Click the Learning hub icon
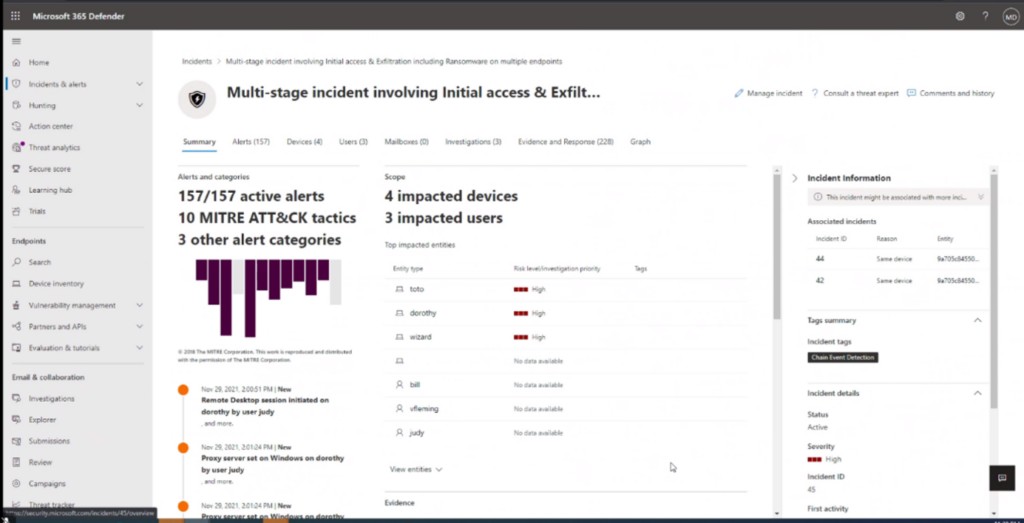Image resolution: width=1024 pixels, height=523 pixels. point(16,190)
